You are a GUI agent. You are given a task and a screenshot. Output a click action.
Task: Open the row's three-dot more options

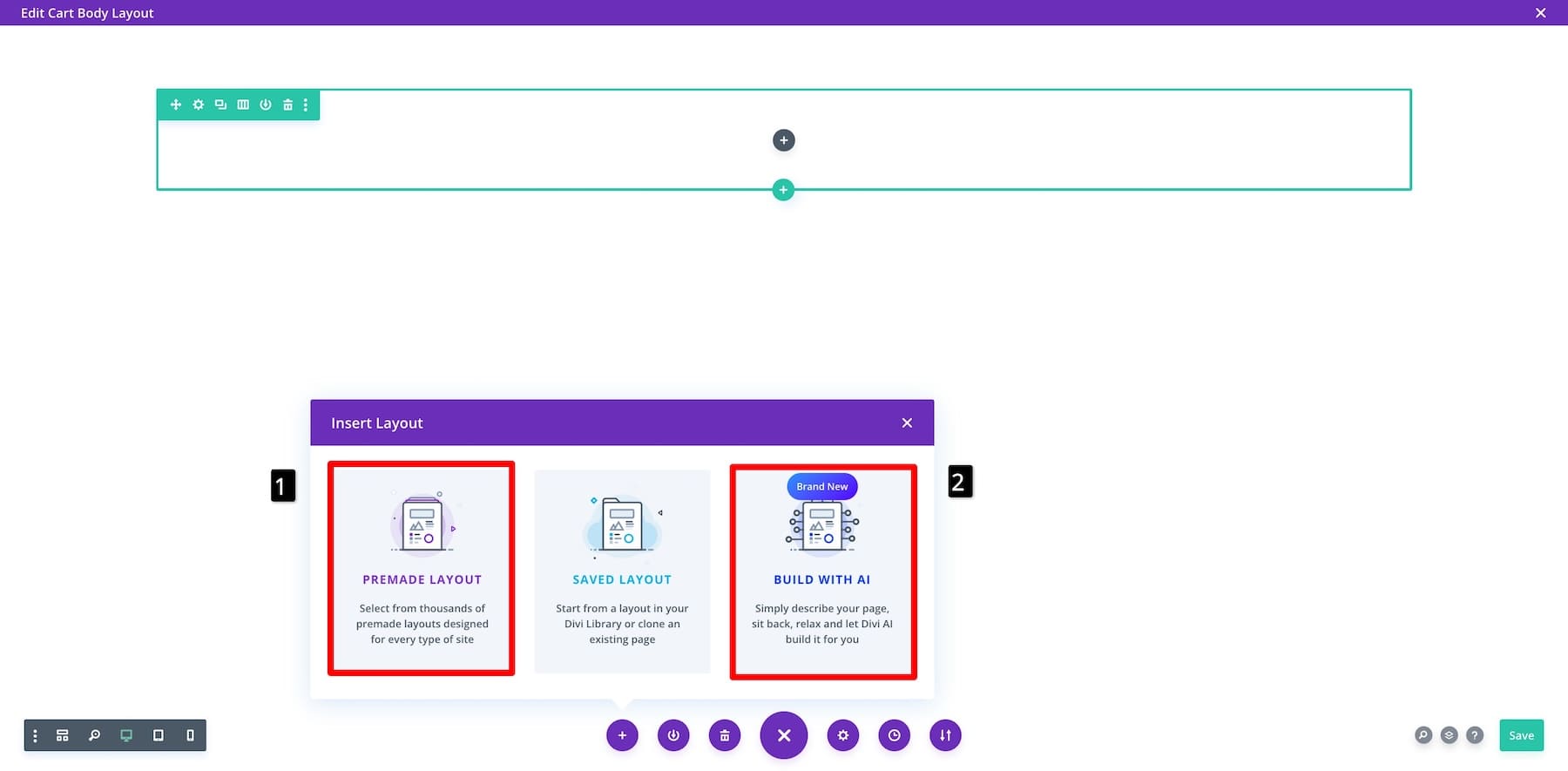click(x=306, y=105)
